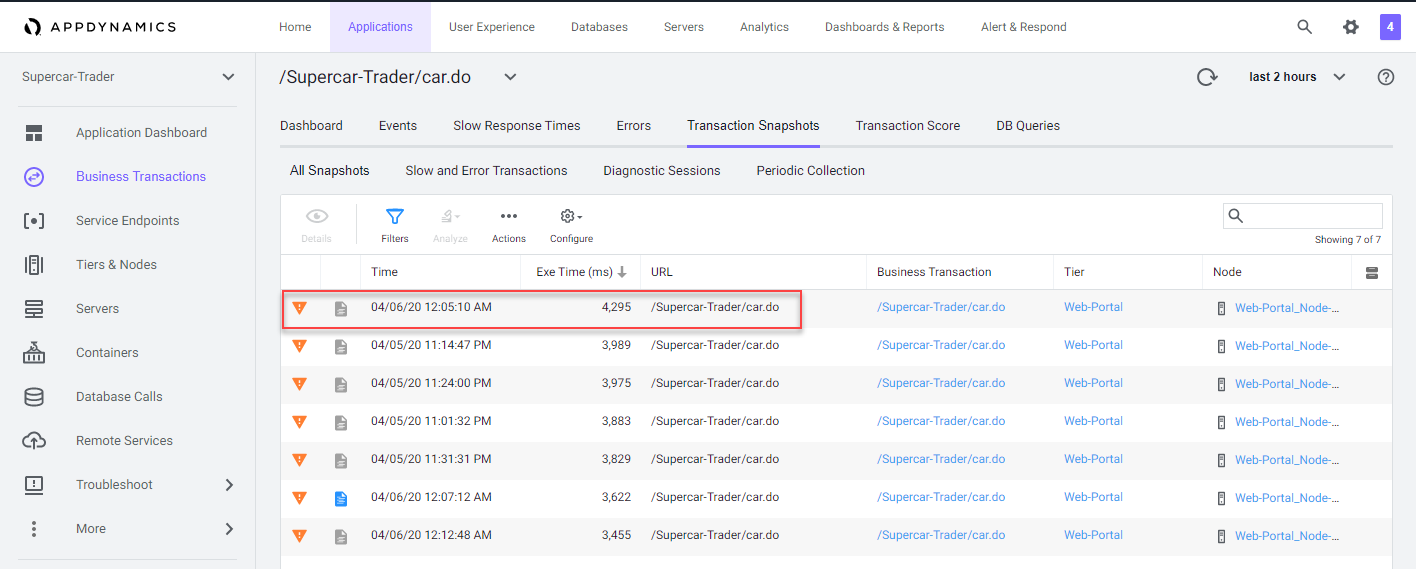Expand the More submenu chevron
This screenshot has height=569, width=1416.
coord(229,529)
